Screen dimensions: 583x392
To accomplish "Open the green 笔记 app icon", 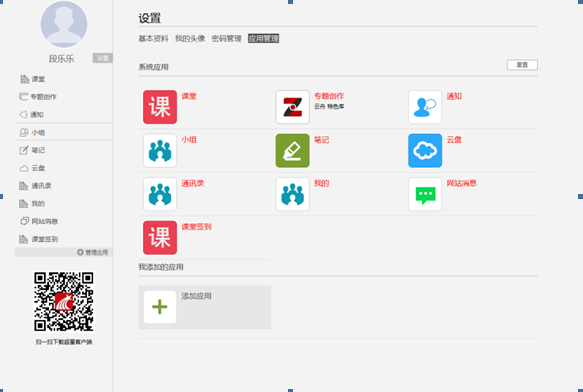I will (x=293, y=151).
